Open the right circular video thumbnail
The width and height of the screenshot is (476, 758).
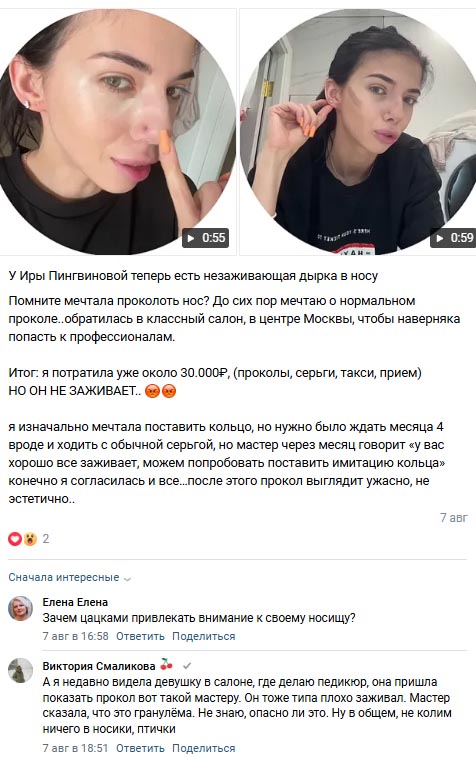click(x=358, y=131)
